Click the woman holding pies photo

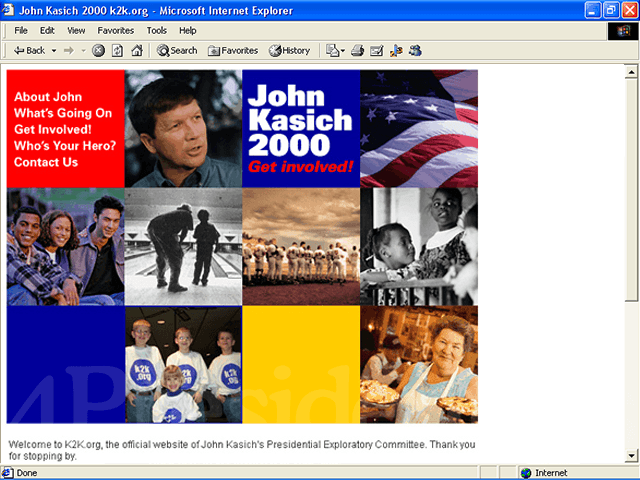click(419, 364)
